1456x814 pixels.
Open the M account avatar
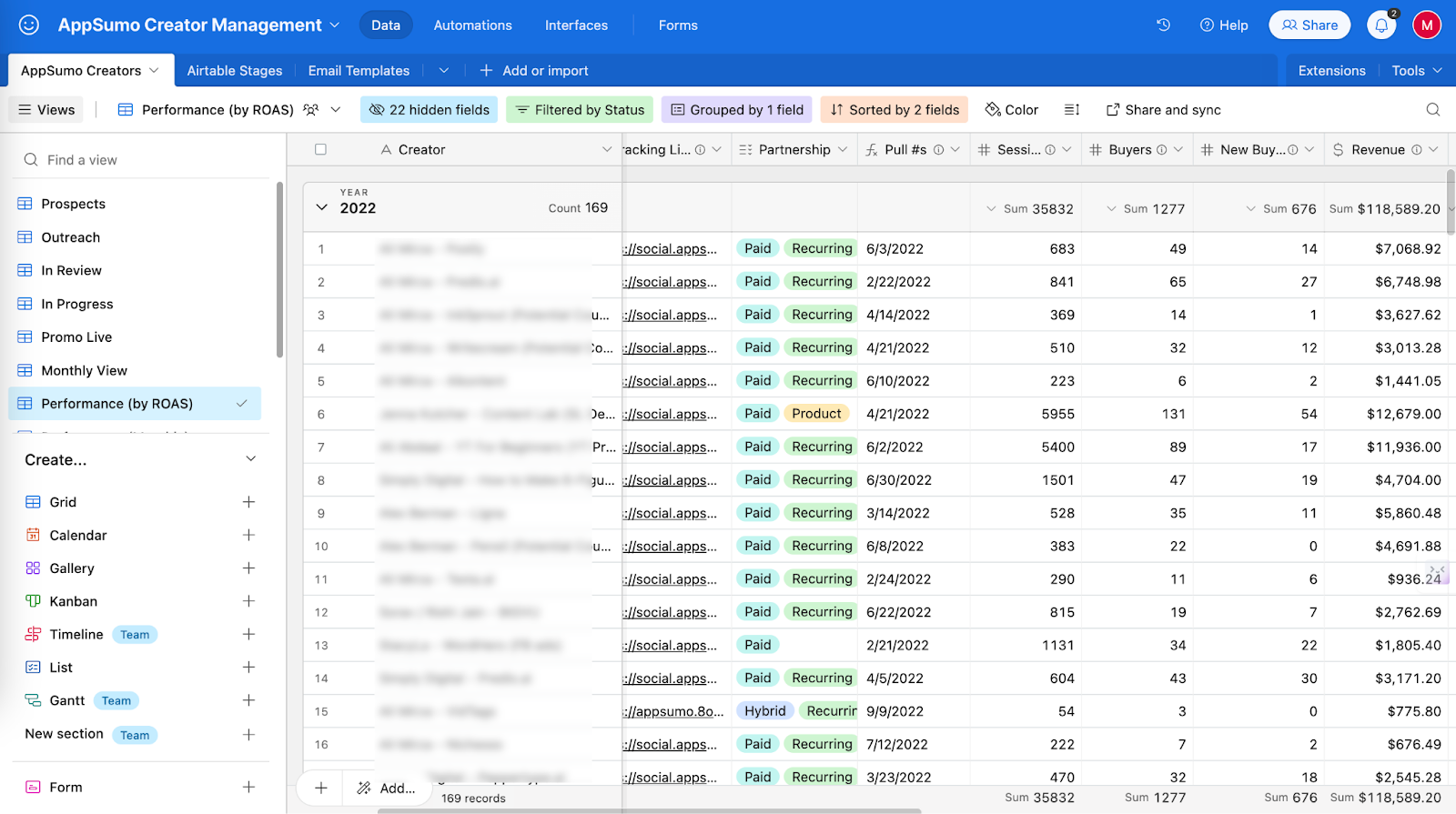click(1427, 25)
